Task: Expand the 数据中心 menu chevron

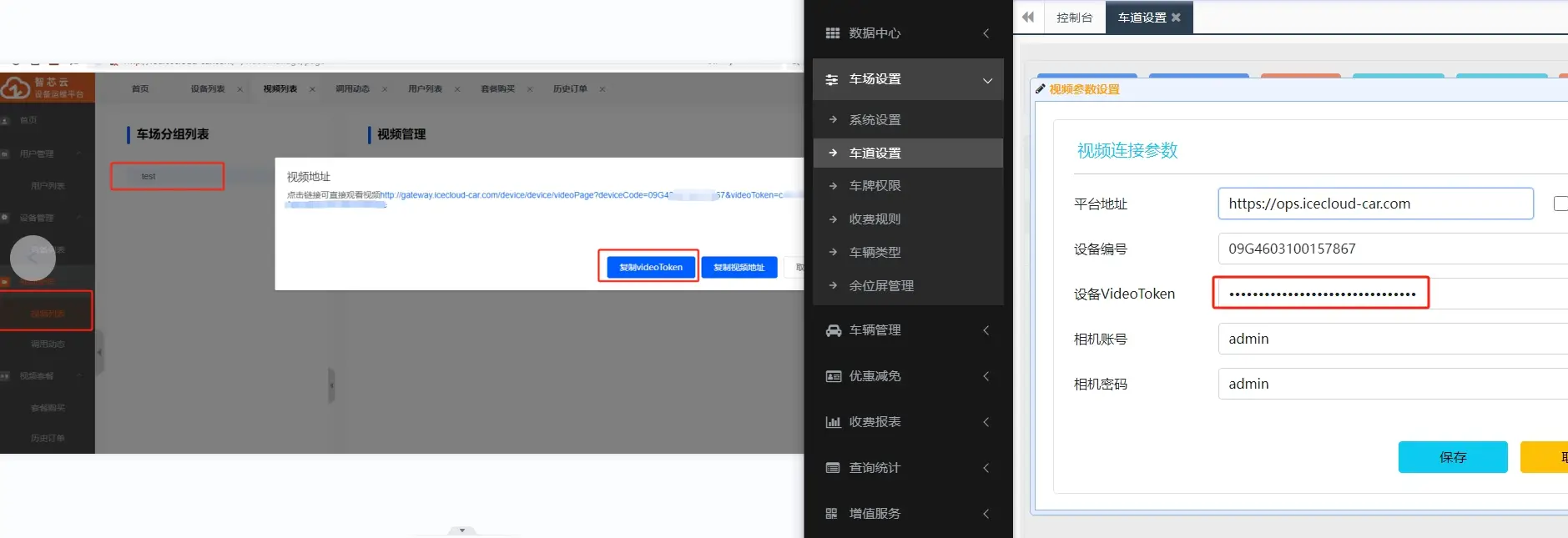Action: click(986, 33)
